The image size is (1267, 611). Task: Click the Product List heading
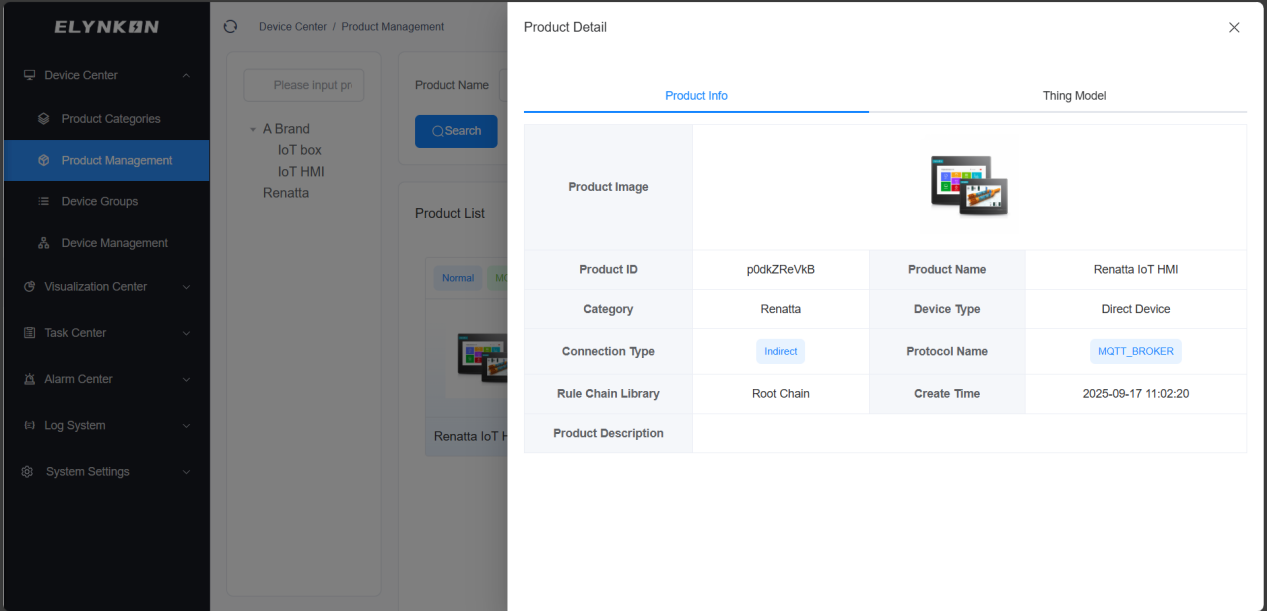450,213
